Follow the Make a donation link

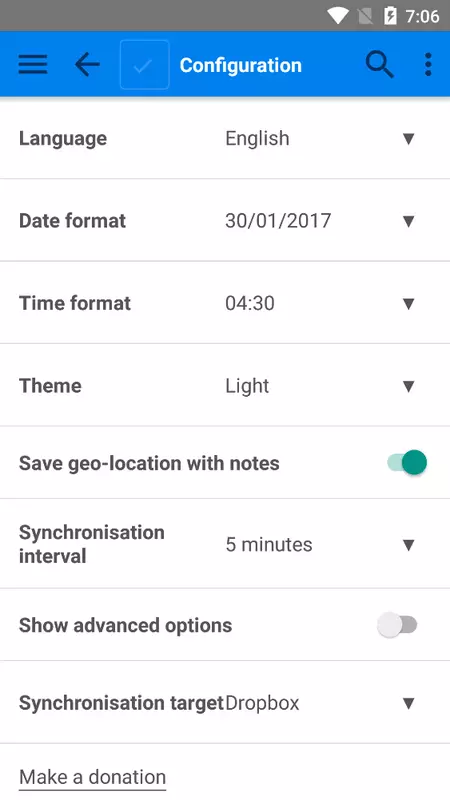click(x=92, y=777)
